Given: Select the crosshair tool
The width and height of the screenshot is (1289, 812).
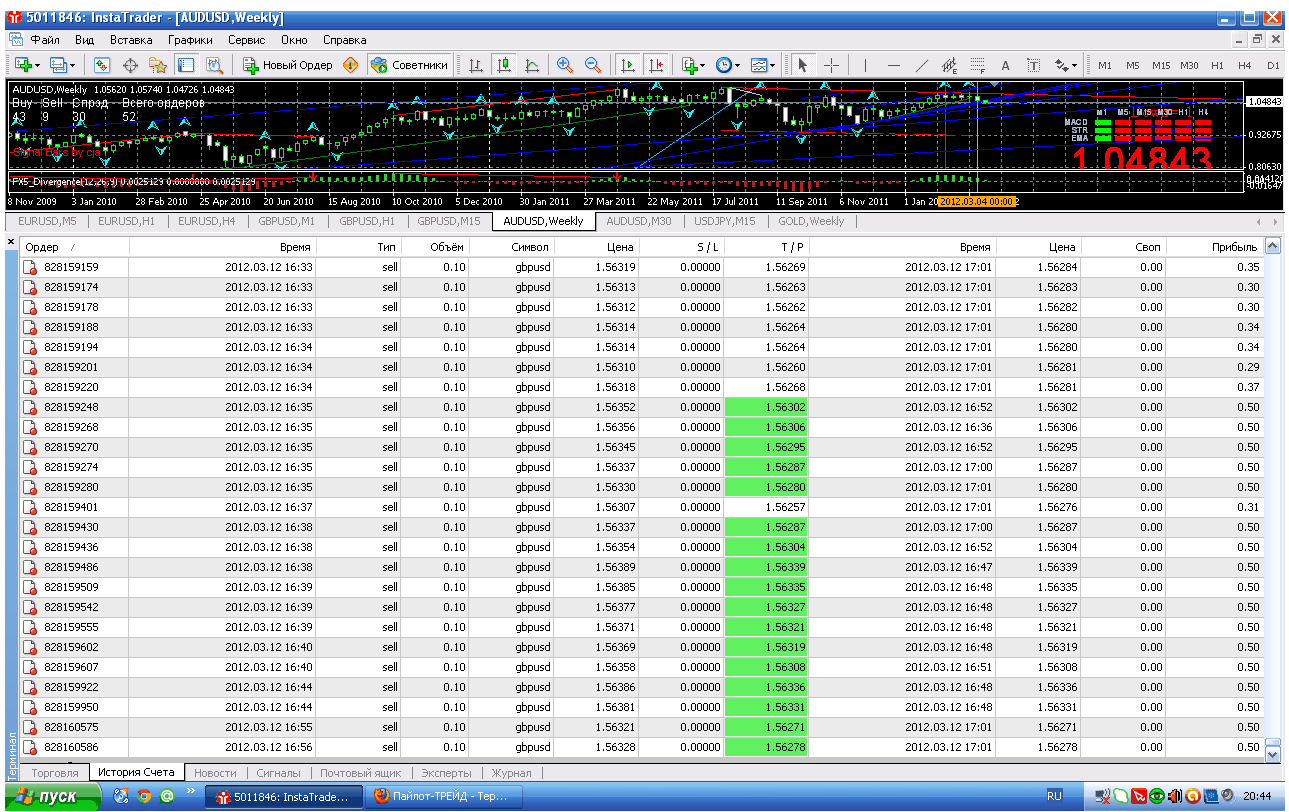Looking at the screenshot, I should (831, 65).
